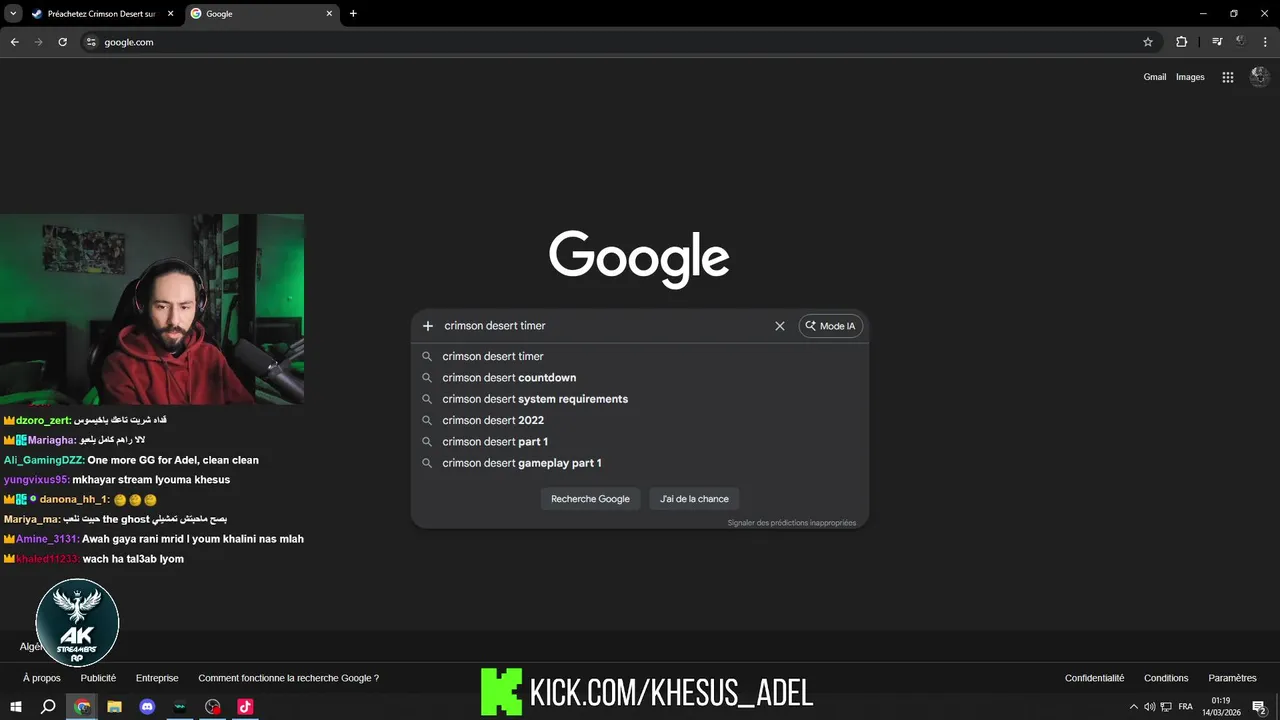Click chat message from Ali_GamingDZZ
The image size is (1280, 720).
click(x=131, y=460)
